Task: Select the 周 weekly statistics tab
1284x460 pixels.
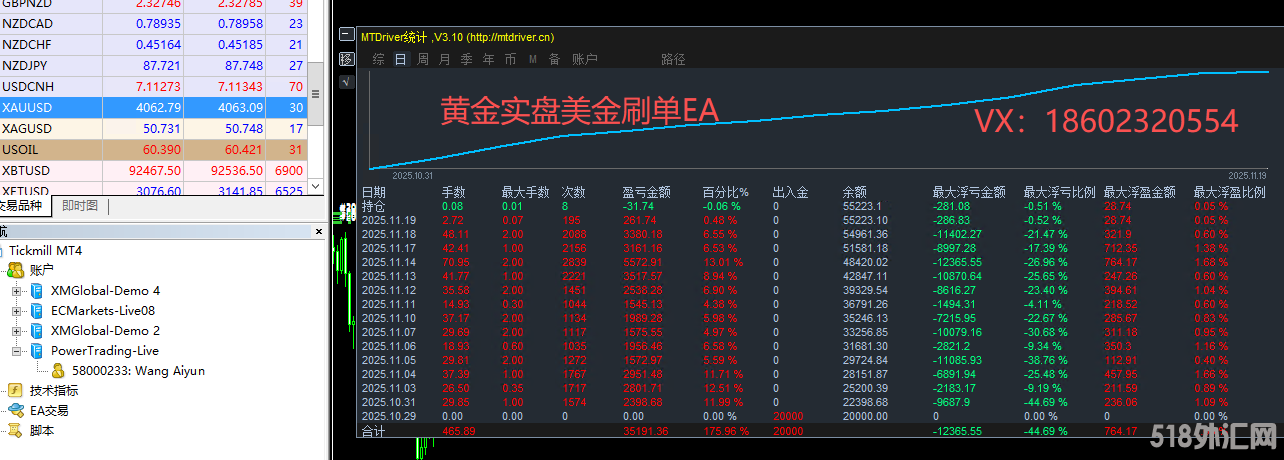Action: point(423,59)
